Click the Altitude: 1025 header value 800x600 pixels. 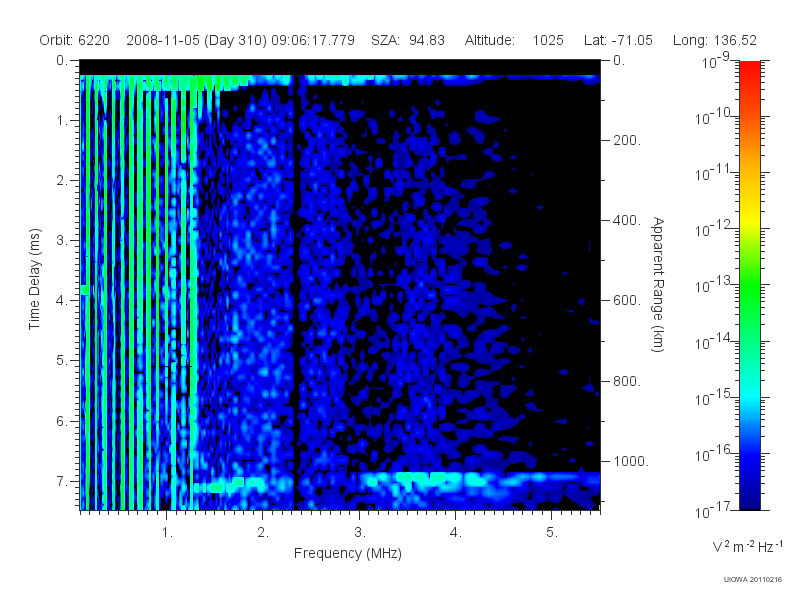(x=514, y=40)
